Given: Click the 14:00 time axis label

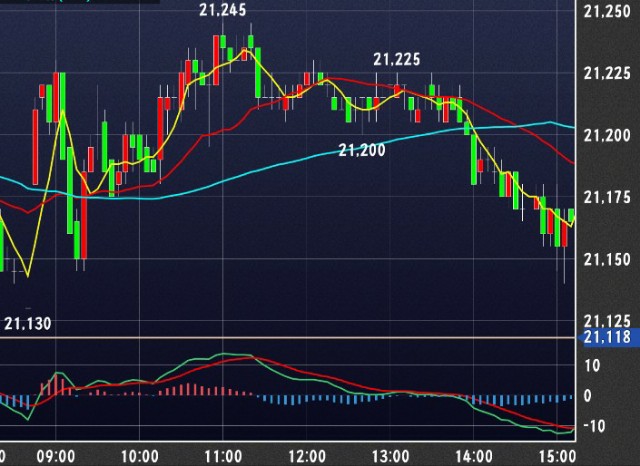Looking at the screenshot, I should 474,456.
